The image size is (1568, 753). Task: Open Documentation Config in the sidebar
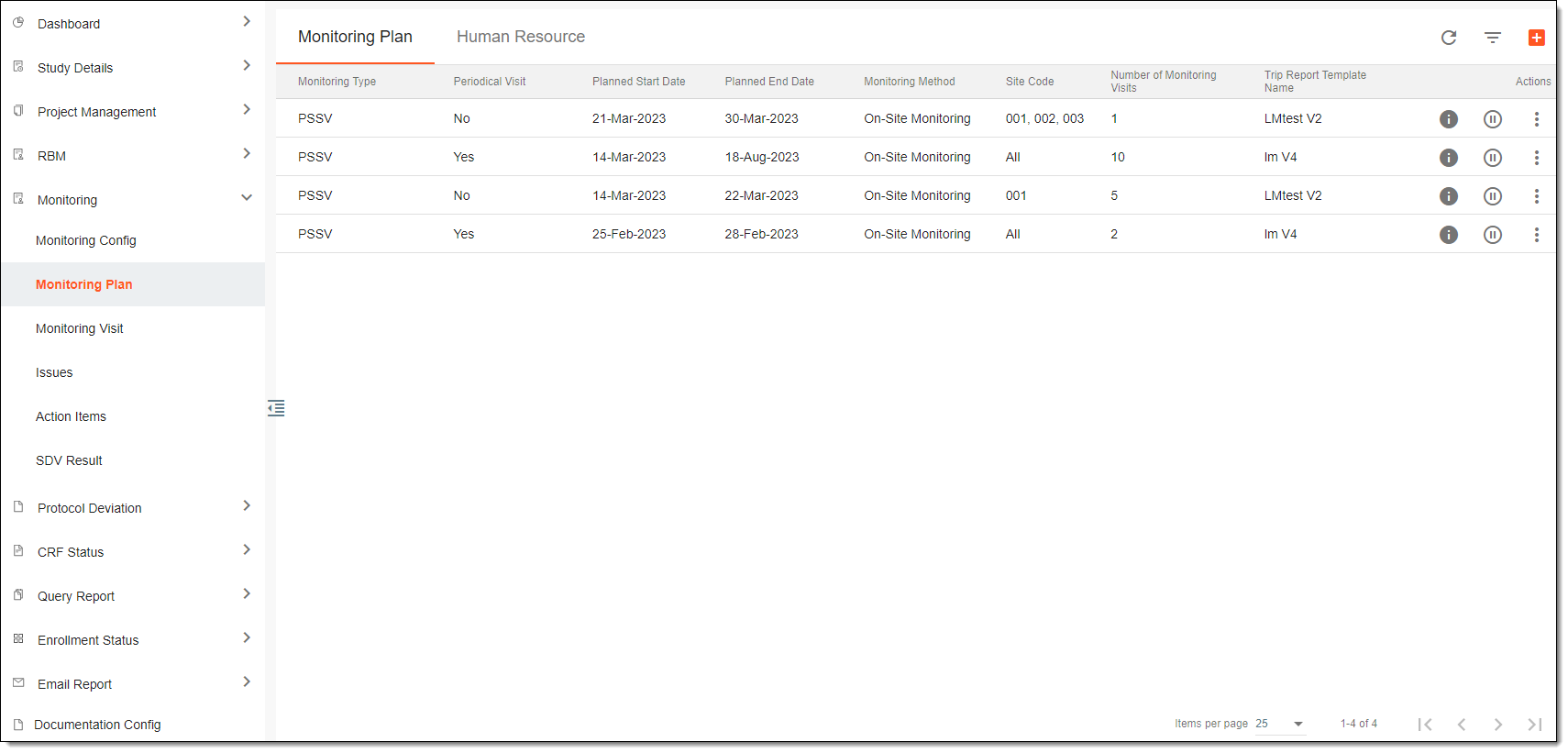point(97,725)
